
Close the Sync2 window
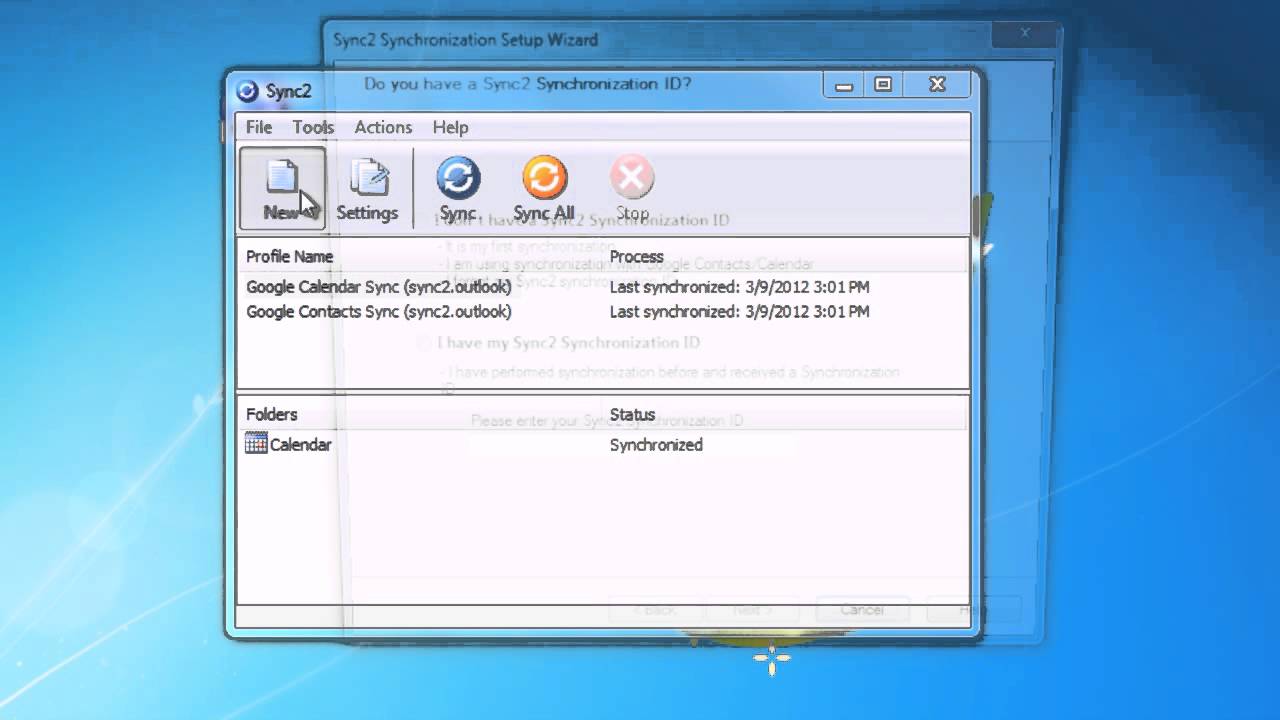coord(937,85)
